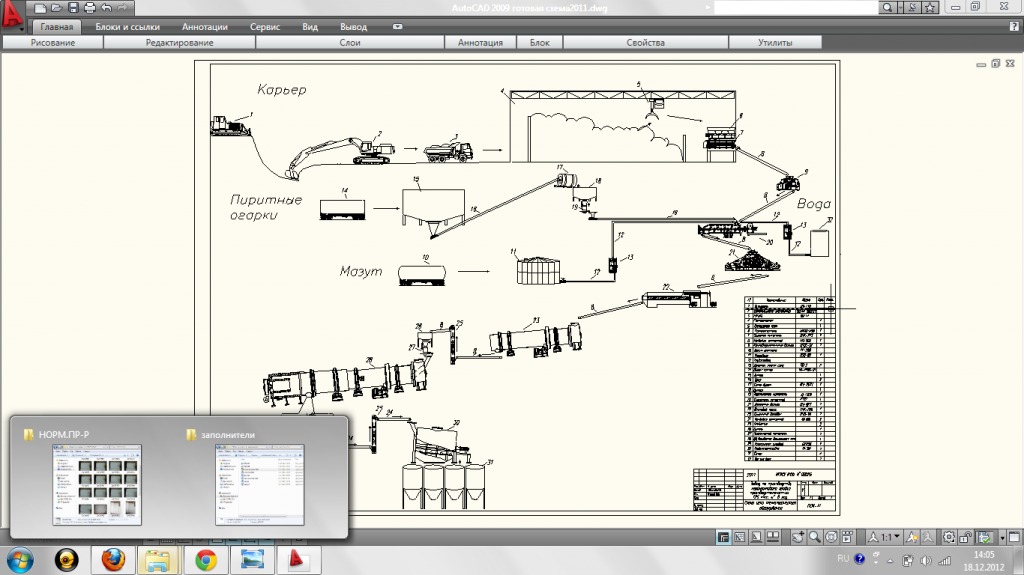1024x575 pixels.
Task: Open Firefox from the taskbar
Action: point(113,560)
